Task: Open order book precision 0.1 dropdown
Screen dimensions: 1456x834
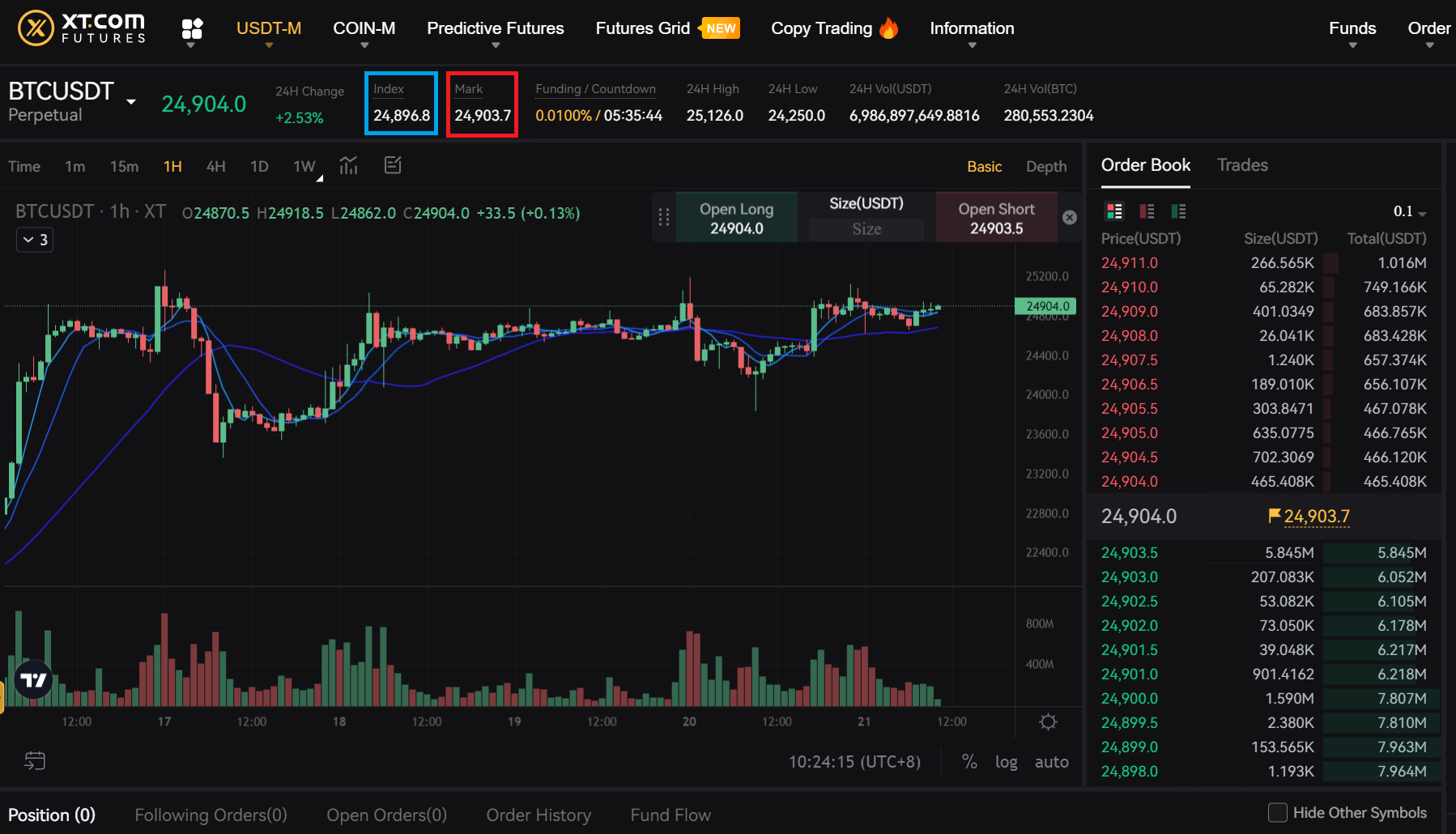Action: pyautogui.click(x=1409, y=211)
